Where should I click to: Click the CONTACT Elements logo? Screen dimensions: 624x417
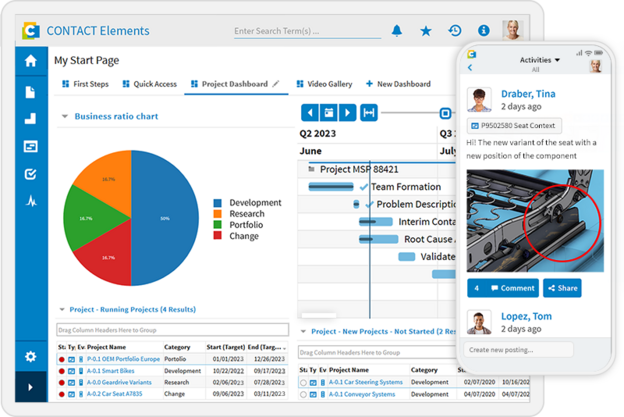[31, 31]
